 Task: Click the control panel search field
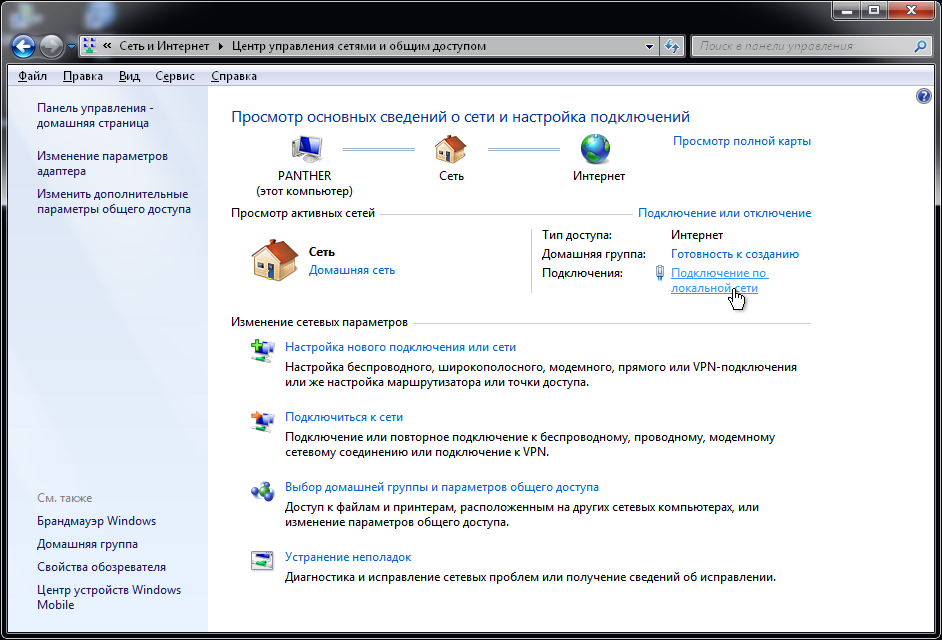(x=800, y=46)
